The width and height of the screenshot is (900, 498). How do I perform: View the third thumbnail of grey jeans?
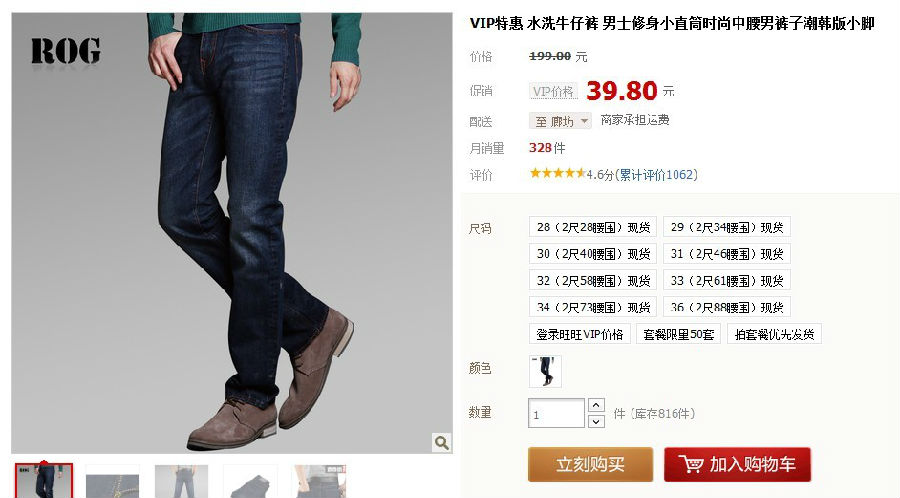181,482
